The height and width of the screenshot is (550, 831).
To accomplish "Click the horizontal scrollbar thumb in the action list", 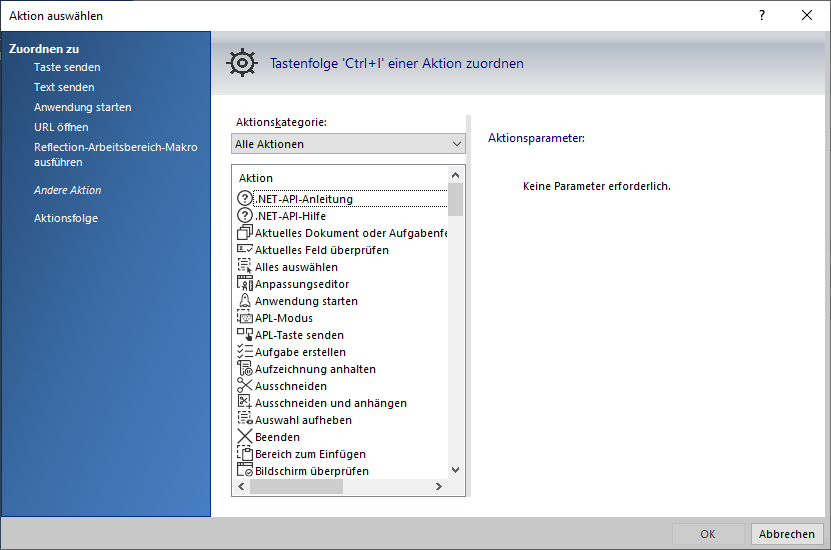I will coord(297,486).
